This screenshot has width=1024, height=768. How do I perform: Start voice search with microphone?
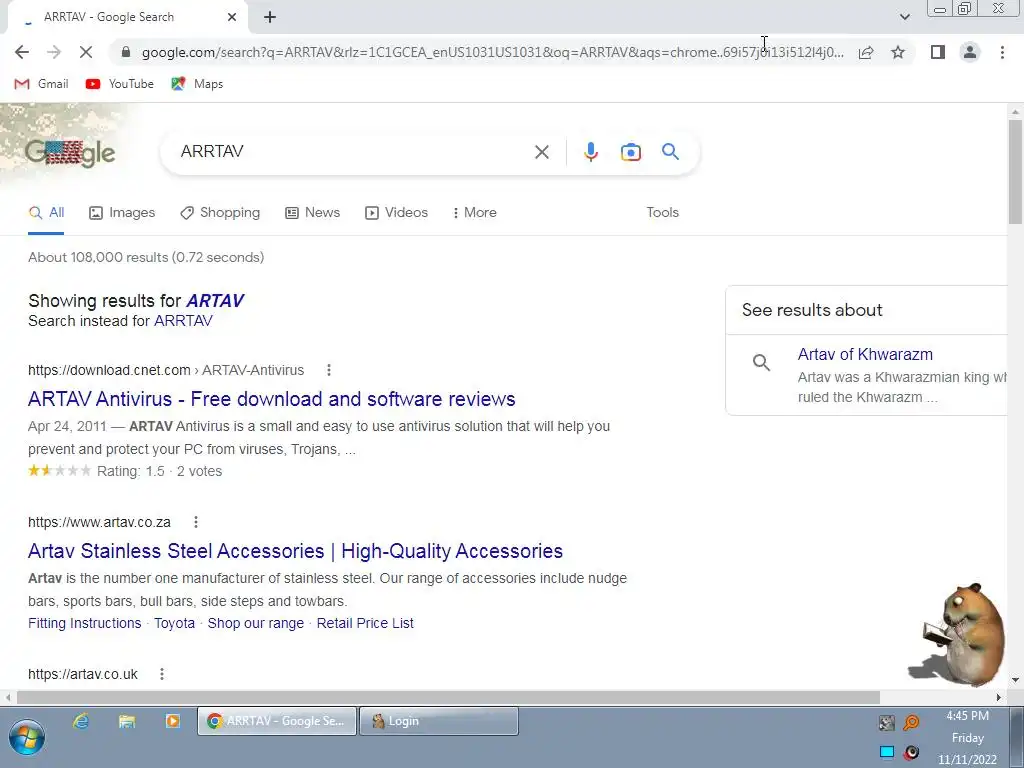click(x=590, y=152)
